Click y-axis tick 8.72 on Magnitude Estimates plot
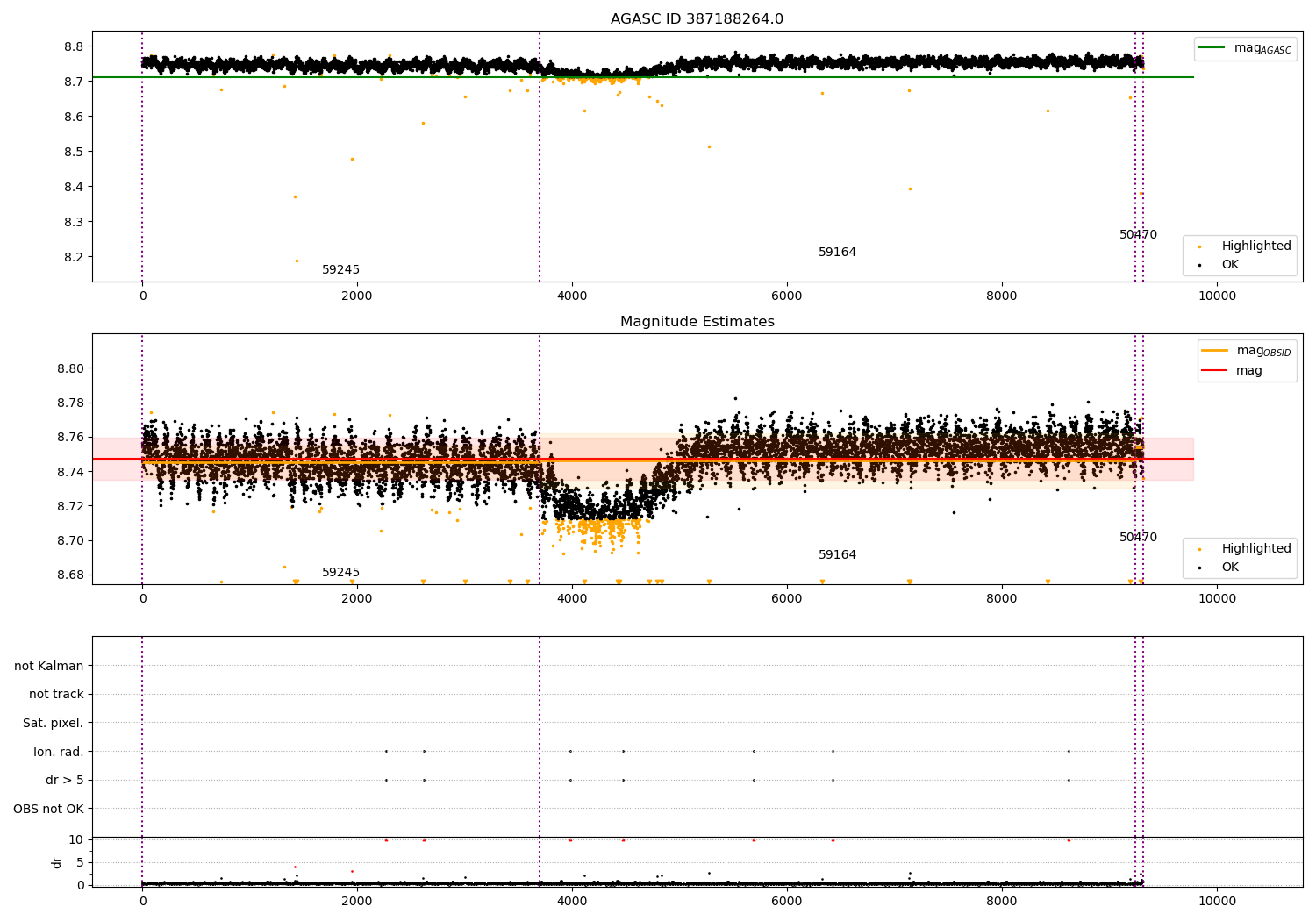 pyautogui.click(x=70, y=506)
